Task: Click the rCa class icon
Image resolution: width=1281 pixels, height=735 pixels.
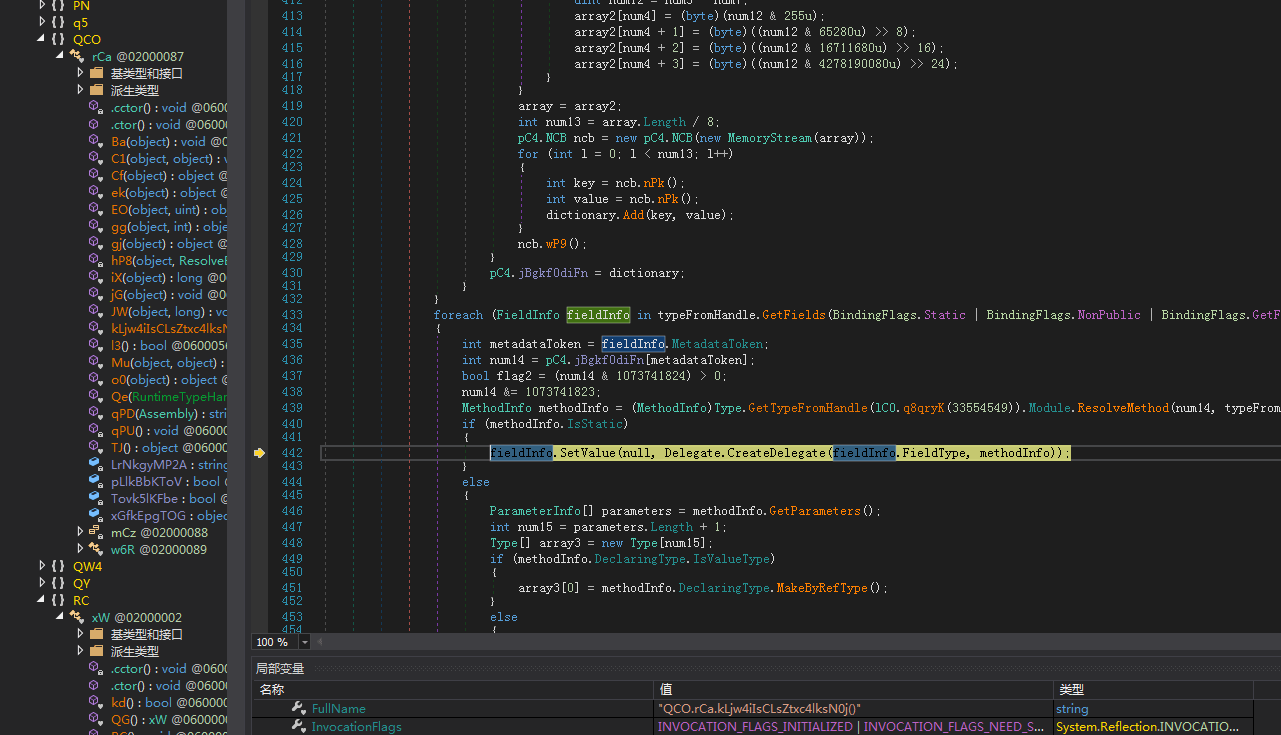Action: [78, 57]
